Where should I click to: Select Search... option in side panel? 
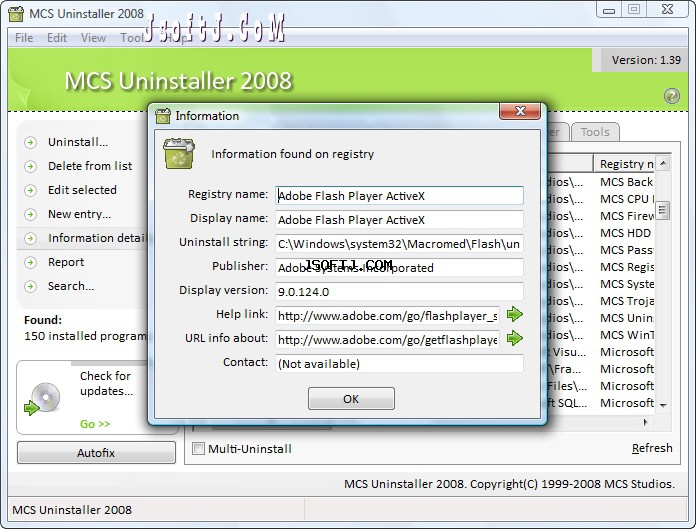[x=71, y=286]
